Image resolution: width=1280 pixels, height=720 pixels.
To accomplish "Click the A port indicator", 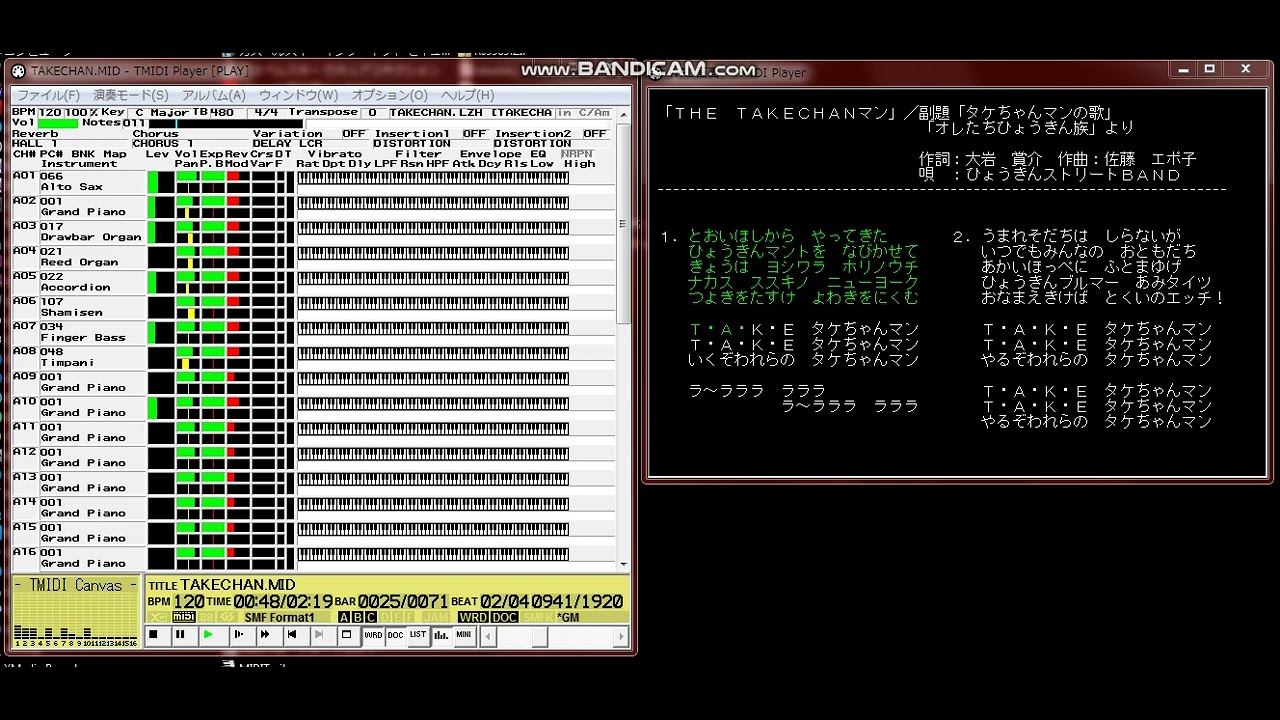I will click(x=344, y=617).
